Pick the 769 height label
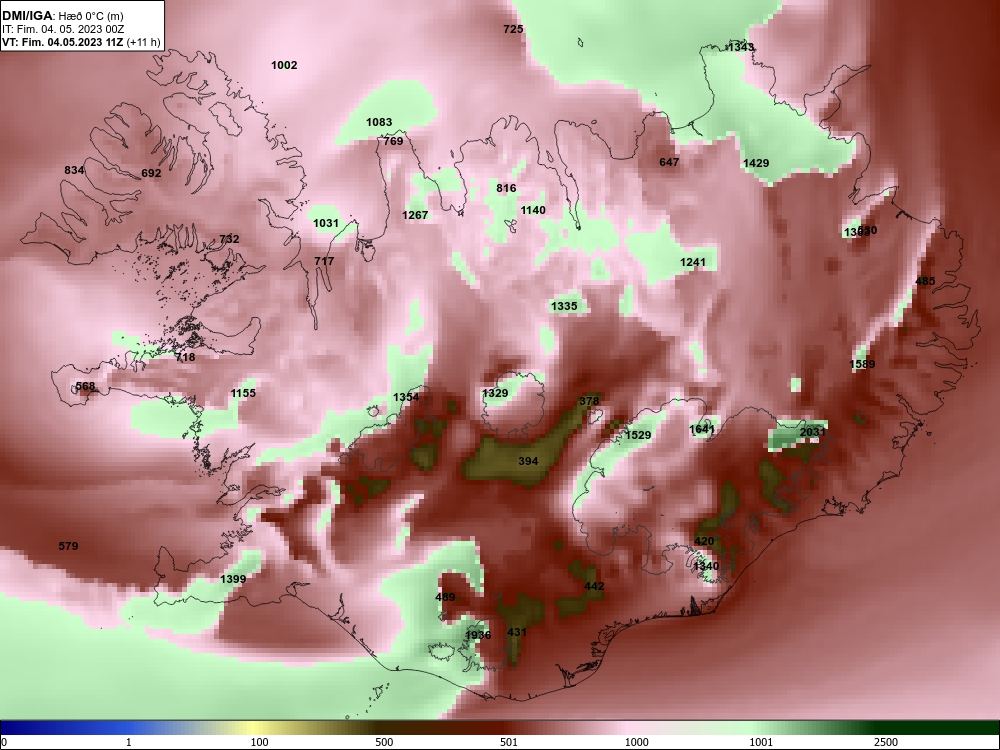Viewport: 1000px width, 750px height. pos(393,141)
